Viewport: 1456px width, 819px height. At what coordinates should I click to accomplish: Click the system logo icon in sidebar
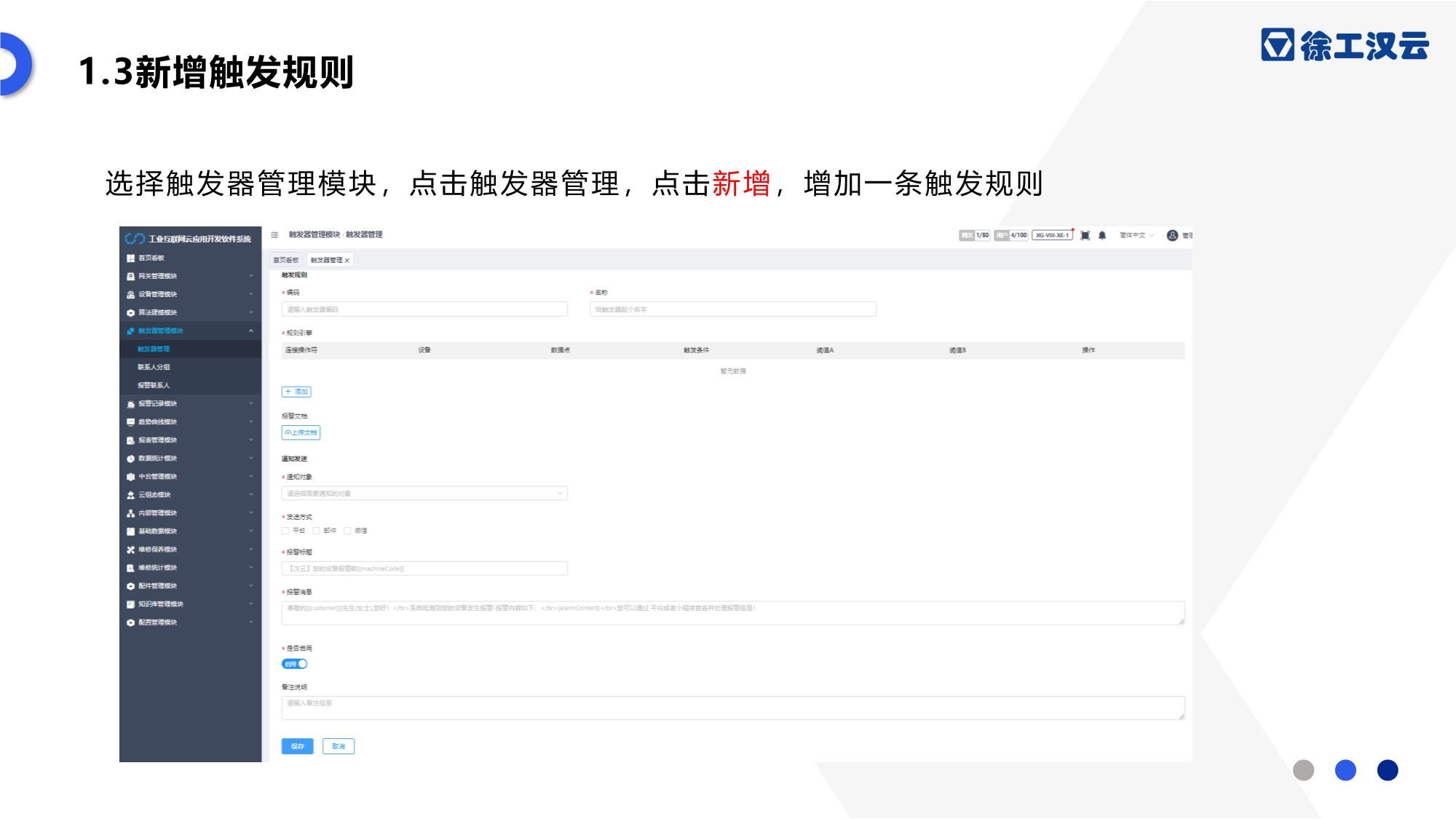point(135,239)
